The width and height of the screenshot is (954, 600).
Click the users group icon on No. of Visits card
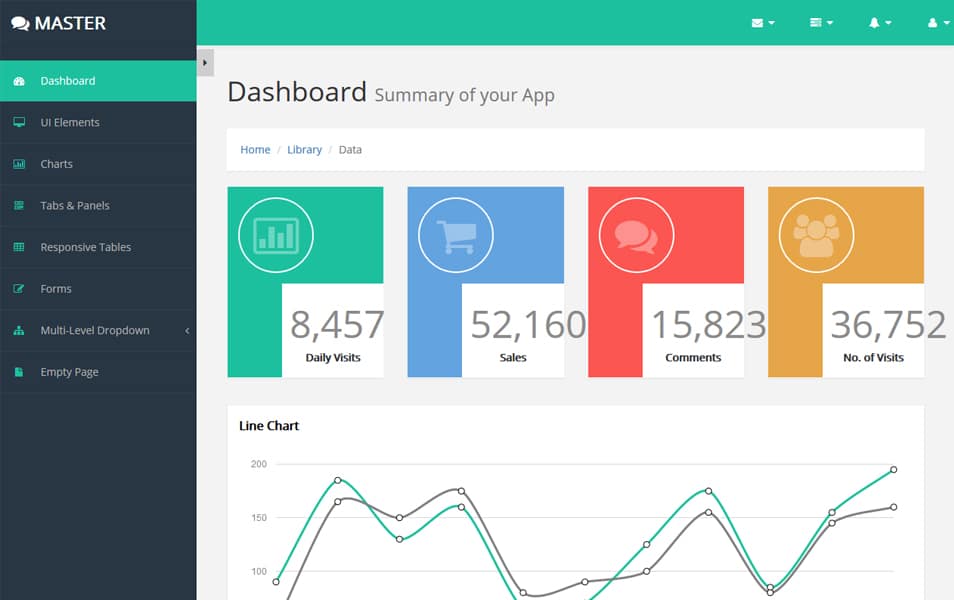816,234
